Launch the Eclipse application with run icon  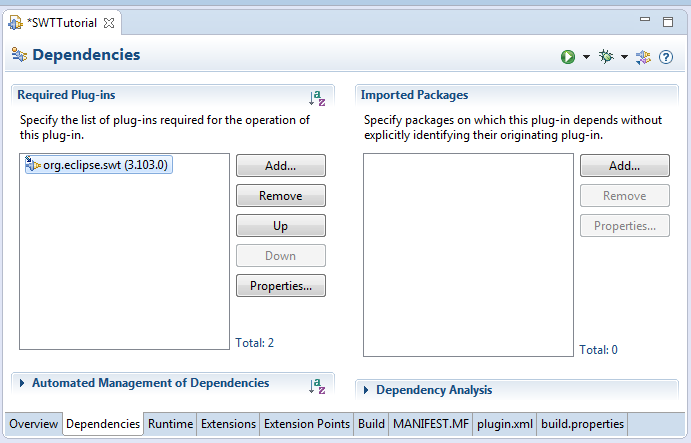pos(568,57)
